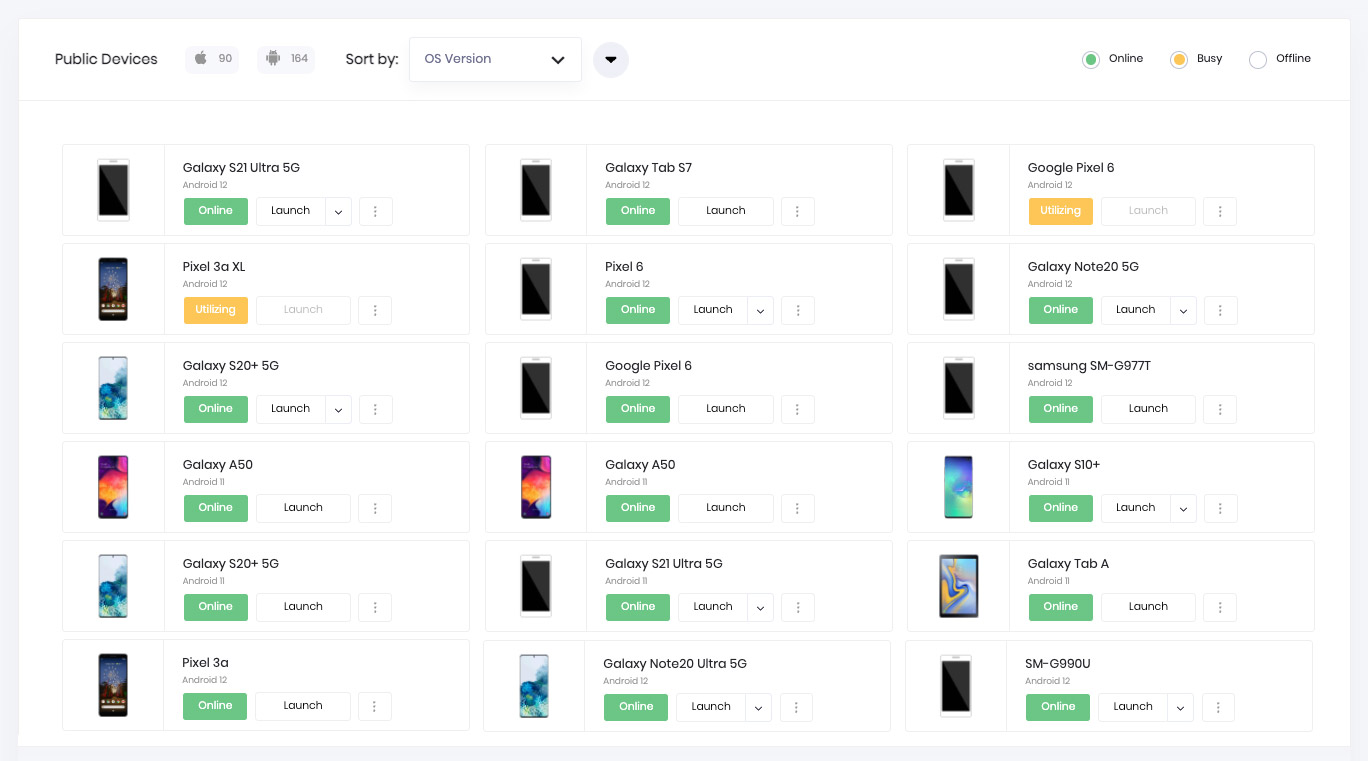This screenshot has width=1368, height=761.
Task: Click the Galaxy Tab S7 device thumbnail
Action: (x=536, y=190)
